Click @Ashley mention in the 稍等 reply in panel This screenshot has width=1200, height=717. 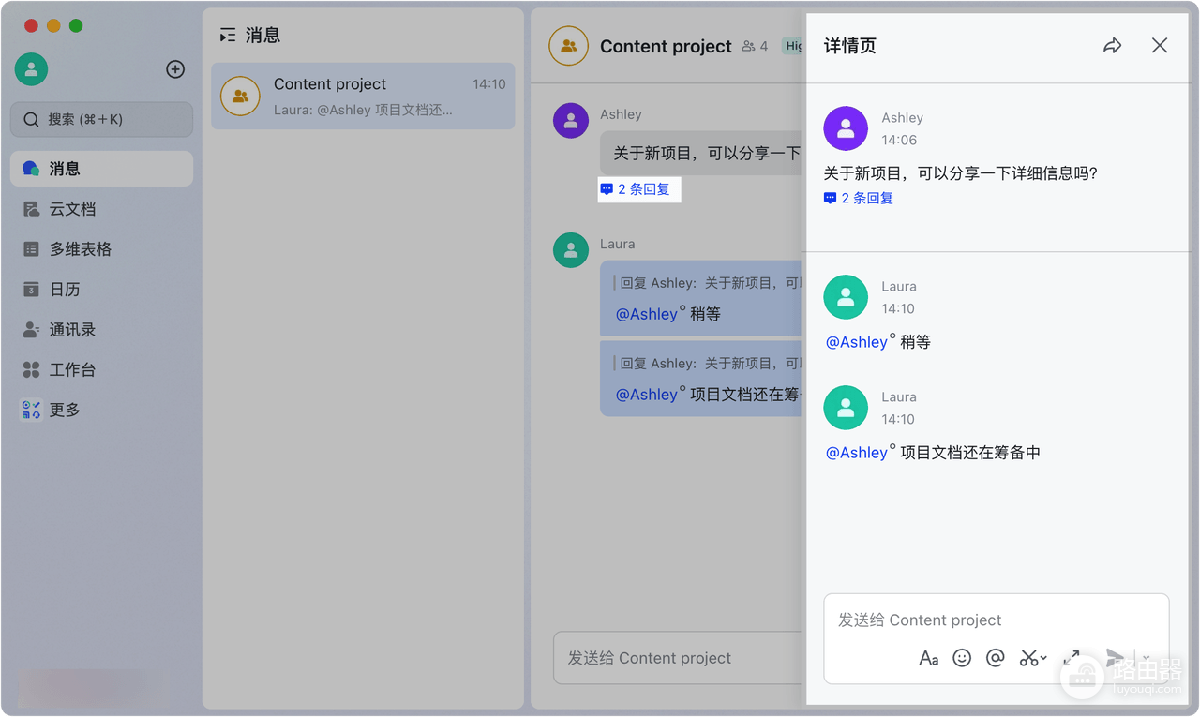tap(859, 342)
